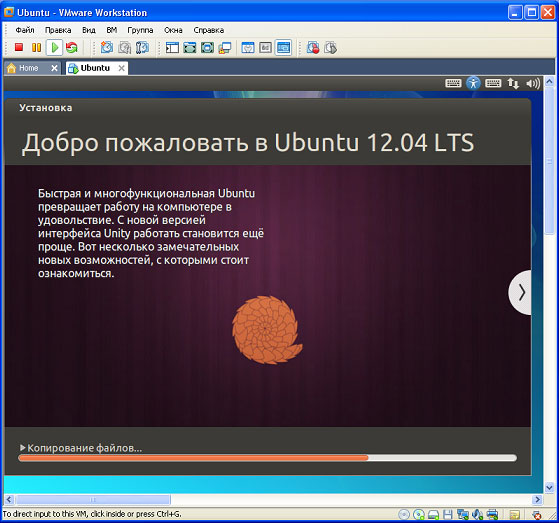Click the network adapter status bar icon
559x523 pixels.
[462, 514]
